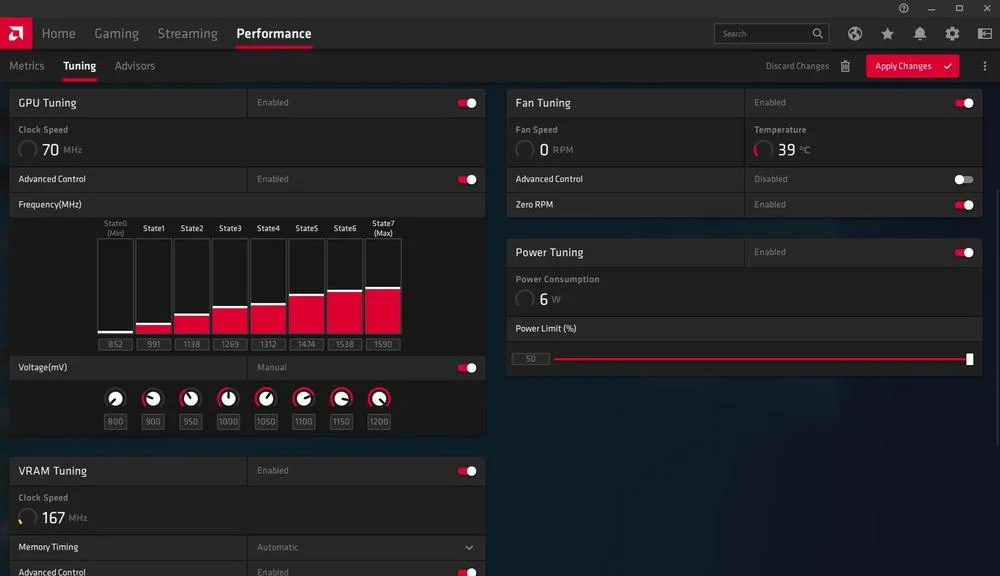Viewport: 1000px width, 576px height.
Task: Open the Gaming tab
Action: tap(117, 34)
